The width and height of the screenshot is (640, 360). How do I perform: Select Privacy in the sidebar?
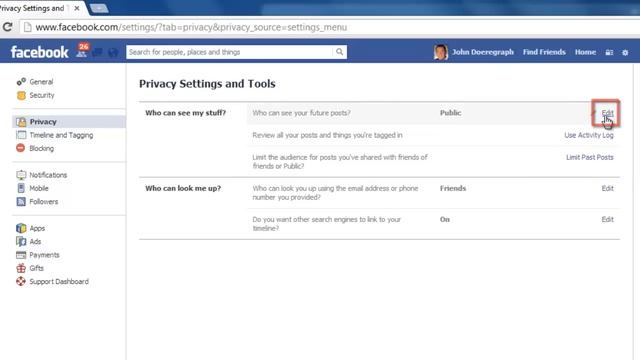(x=43, y=122)
